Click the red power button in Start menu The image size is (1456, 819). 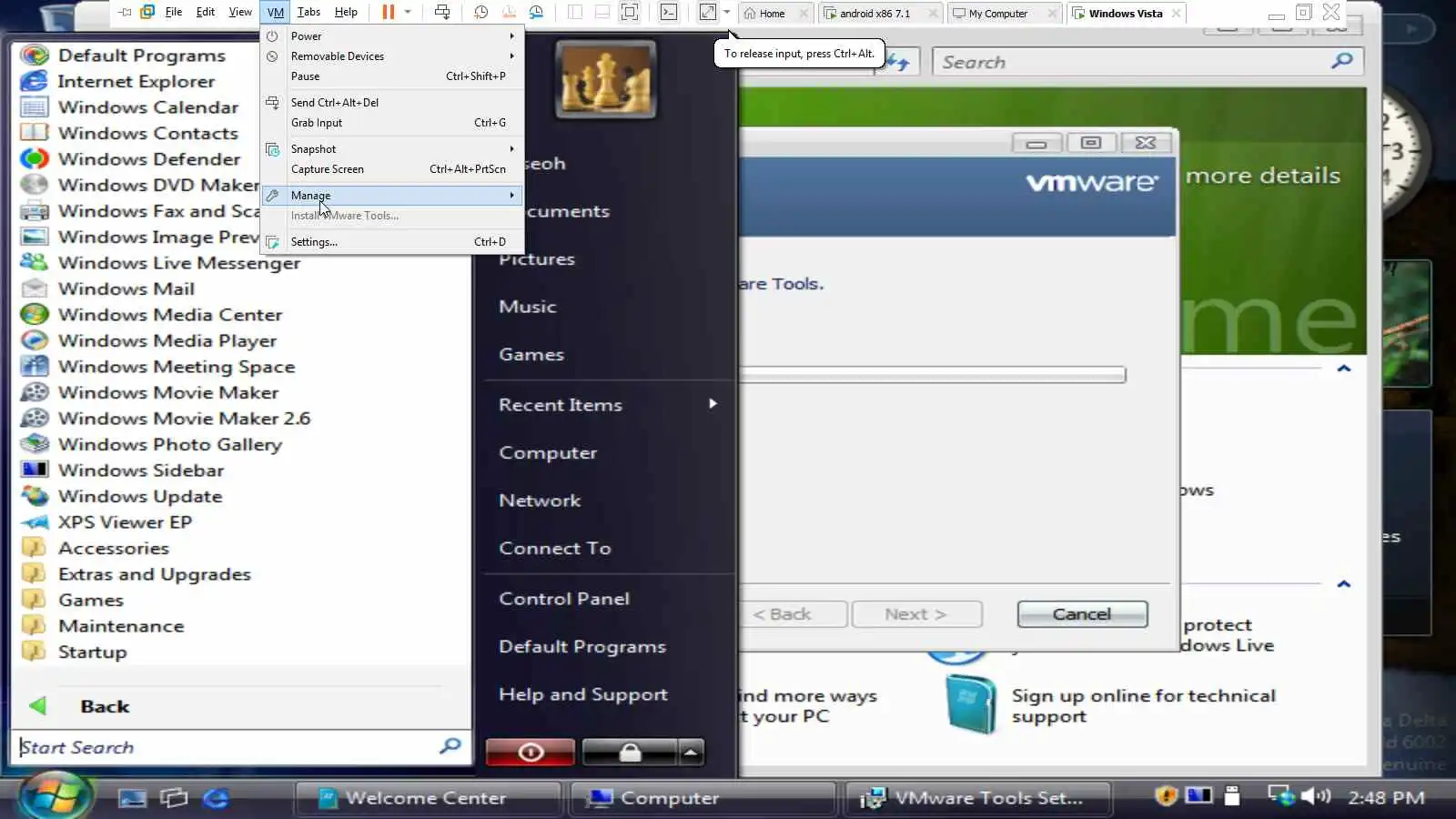click(x=531, y=753)
